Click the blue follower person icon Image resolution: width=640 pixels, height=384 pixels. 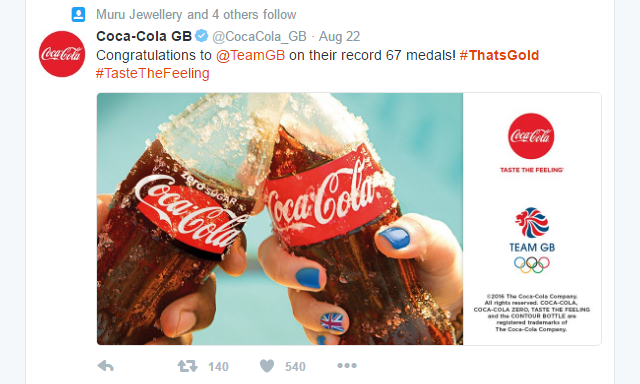(78, 15)
